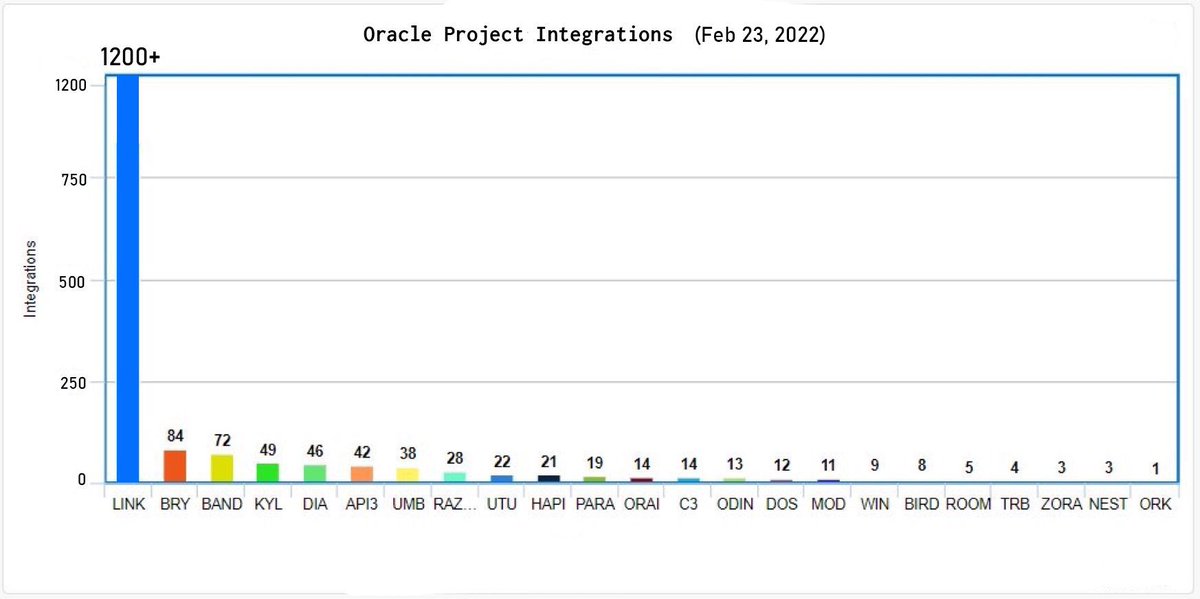Viewport: 1200px width, 599px height.
Task: Click the tall blue LINK bar
Action: coord(128,279)
